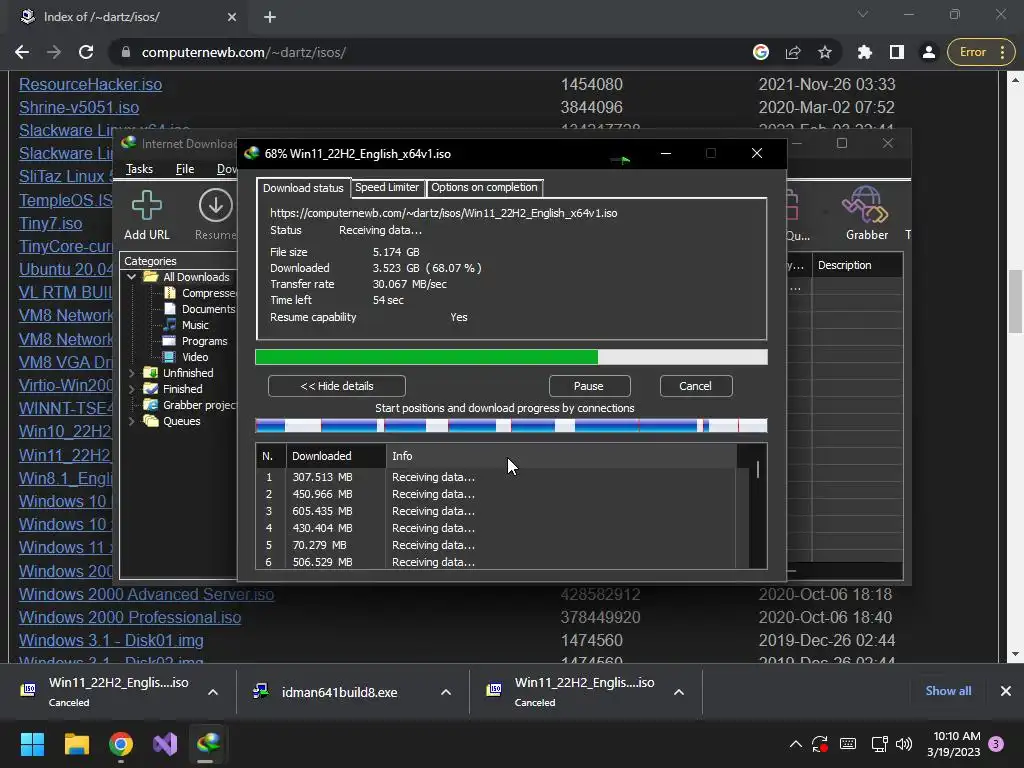Close the downloads shelf with X
The width and height of the screenshot is (1024, 768).
pyautogui.click(x=1006, y=691)
